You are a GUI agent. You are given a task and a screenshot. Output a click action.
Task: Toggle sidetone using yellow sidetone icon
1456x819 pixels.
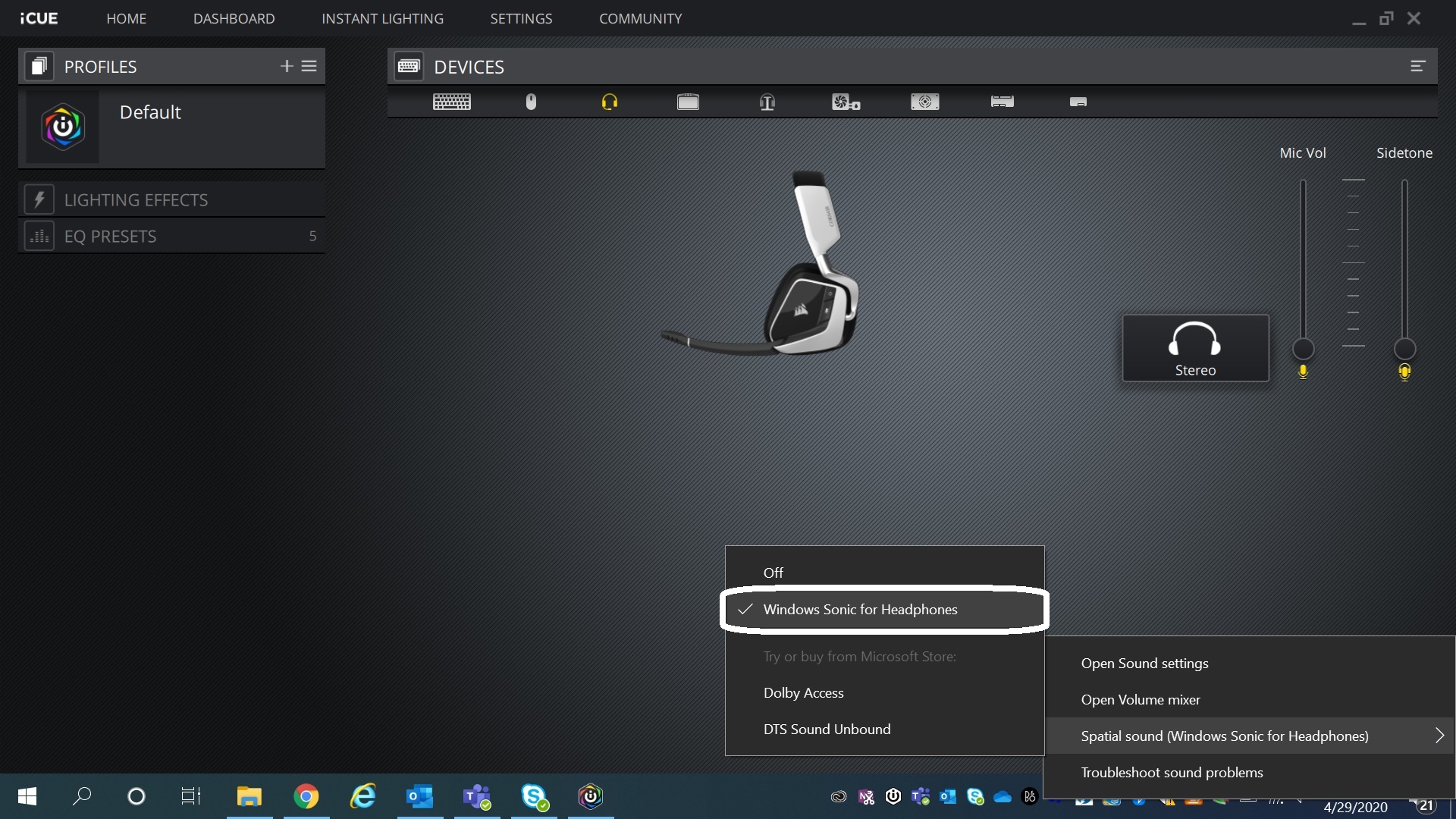point(1404,372)
